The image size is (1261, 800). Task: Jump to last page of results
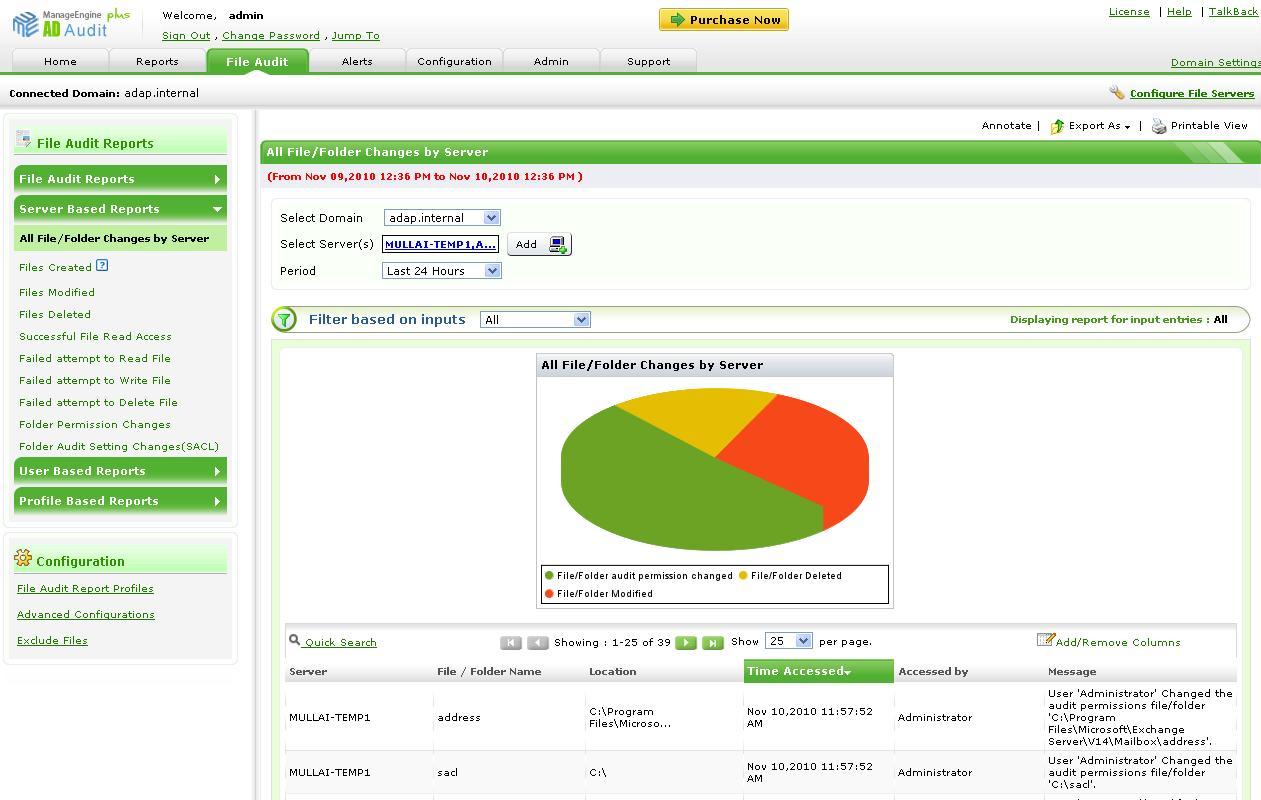(712, 643)
